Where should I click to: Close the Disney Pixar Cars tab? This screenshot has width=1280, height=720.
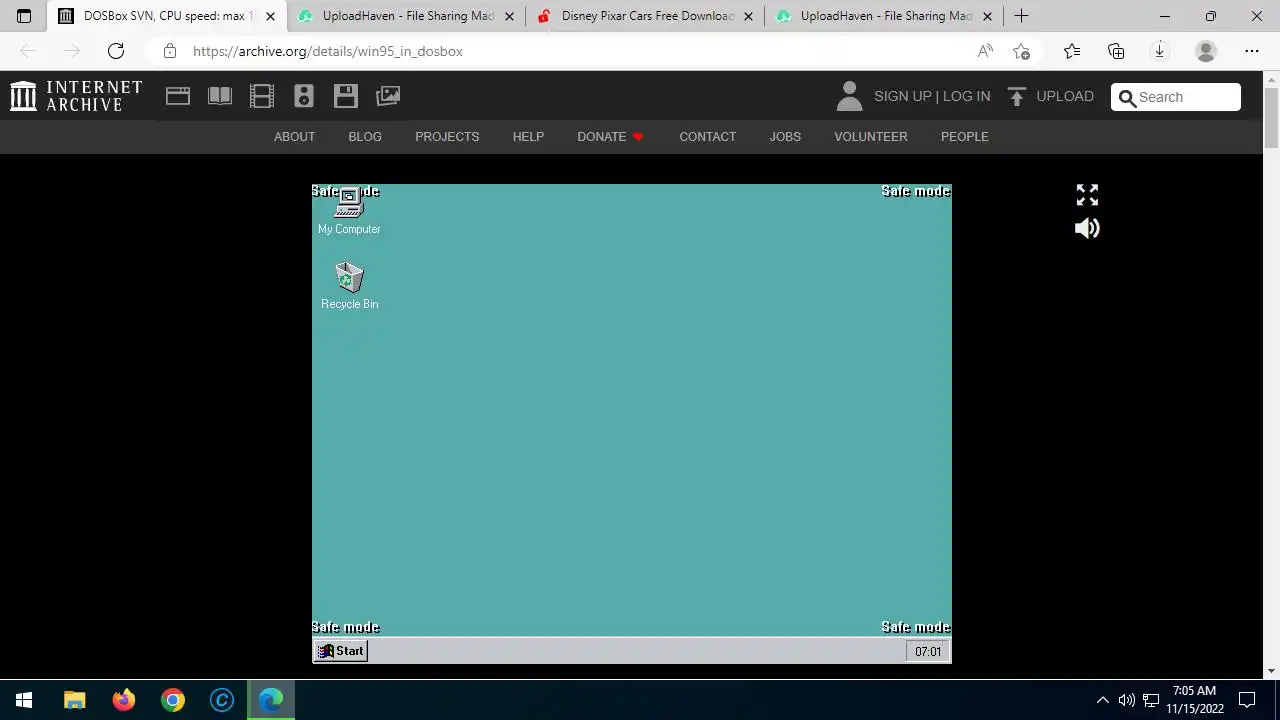(x=748, y=16)
